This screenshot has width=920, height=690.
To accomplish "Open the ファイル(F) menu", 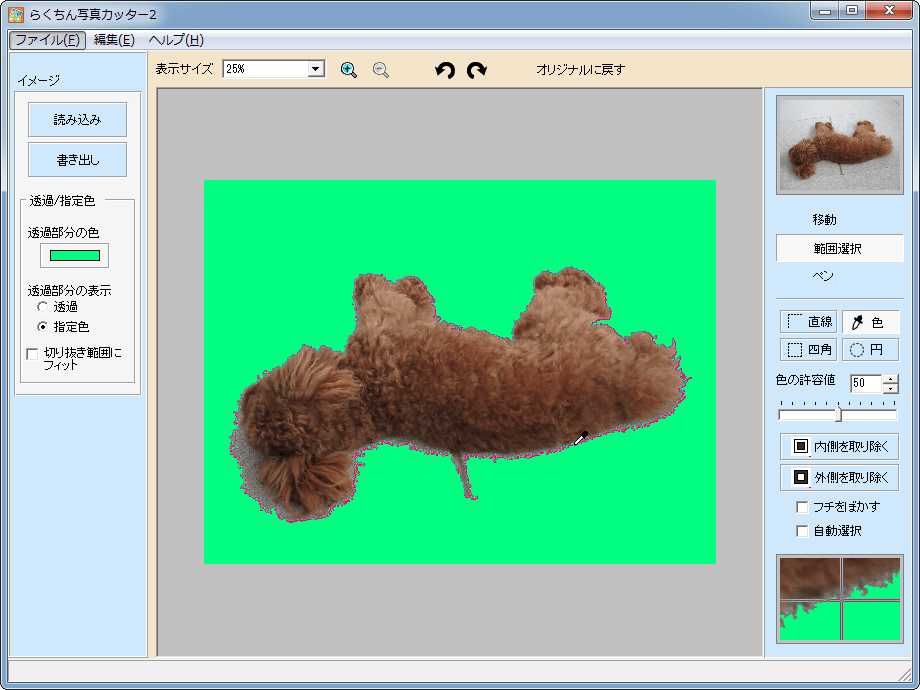I will click(x=47, y=40).
